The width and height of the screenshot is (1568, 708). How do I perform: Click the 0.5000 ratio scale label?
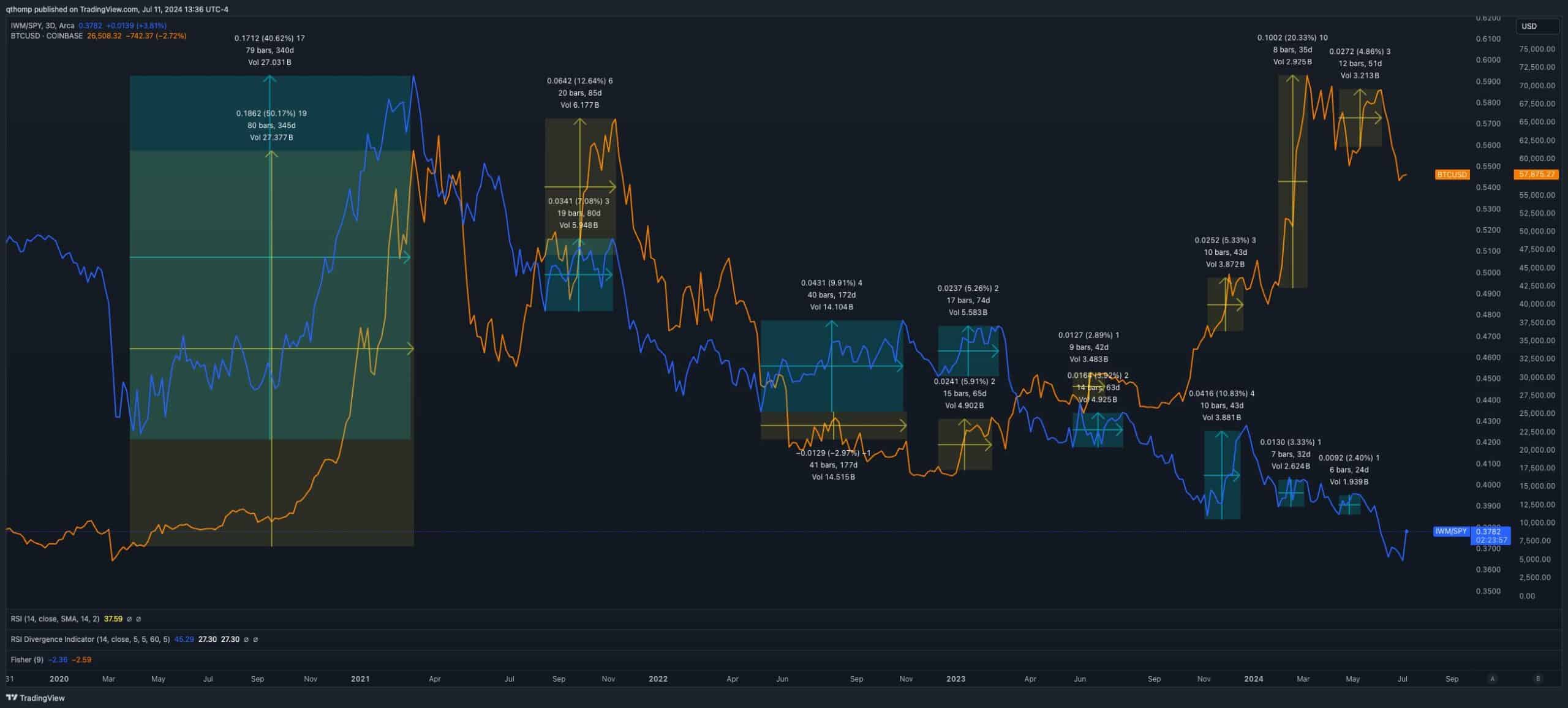1488,273
